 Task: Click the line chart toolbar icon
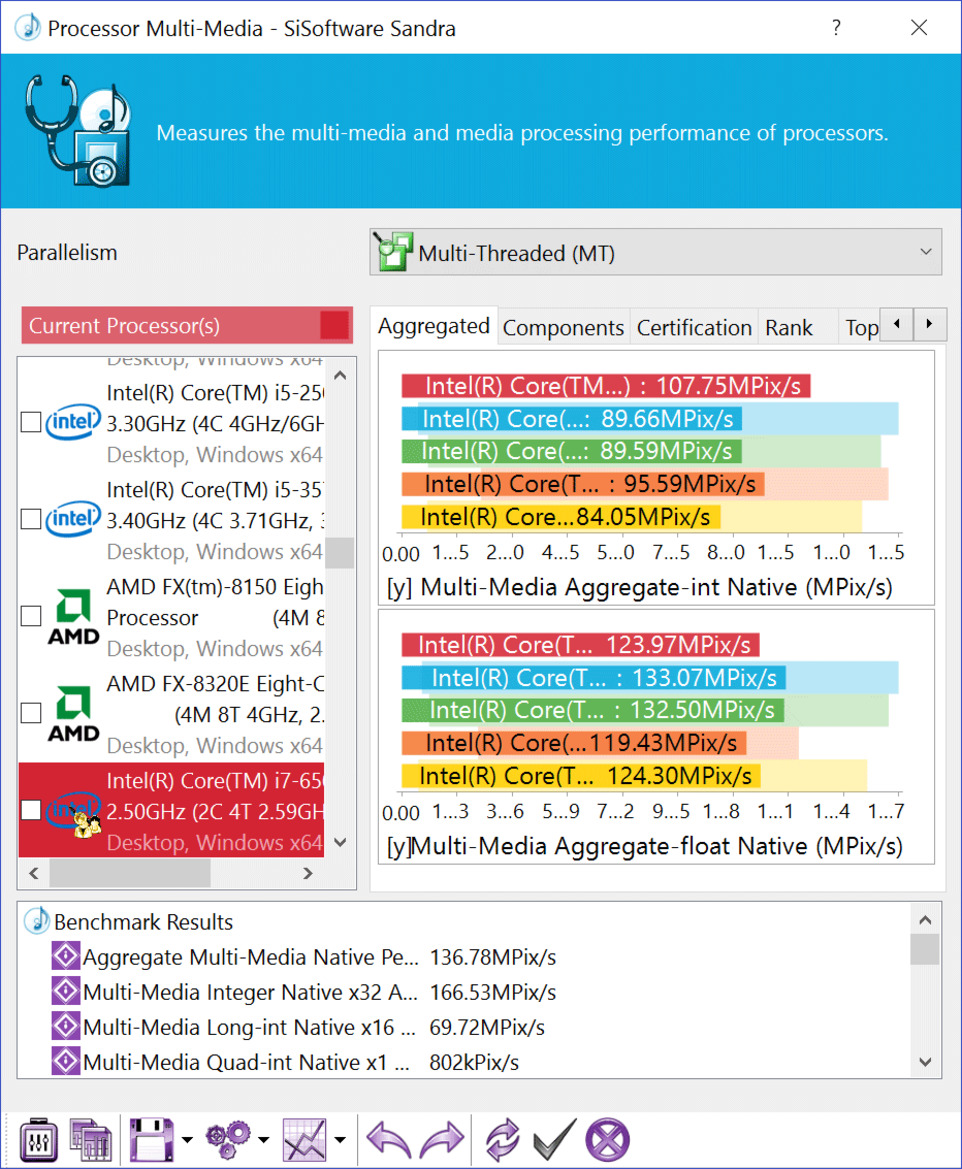click(304, 1139)
